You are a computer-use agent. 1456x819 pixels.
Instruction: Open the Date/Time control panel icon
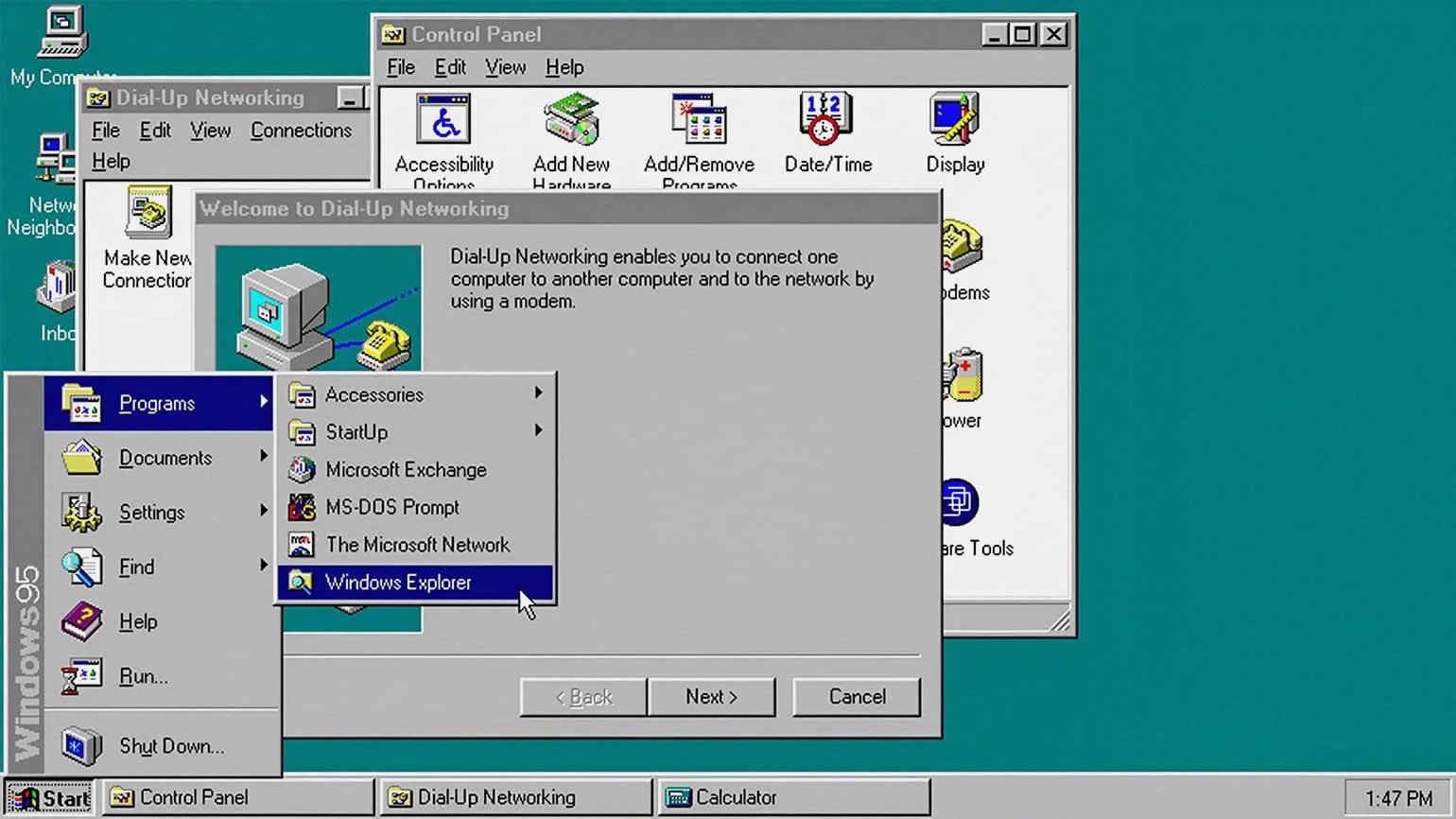pyautogui.click(x=827, y=122)
